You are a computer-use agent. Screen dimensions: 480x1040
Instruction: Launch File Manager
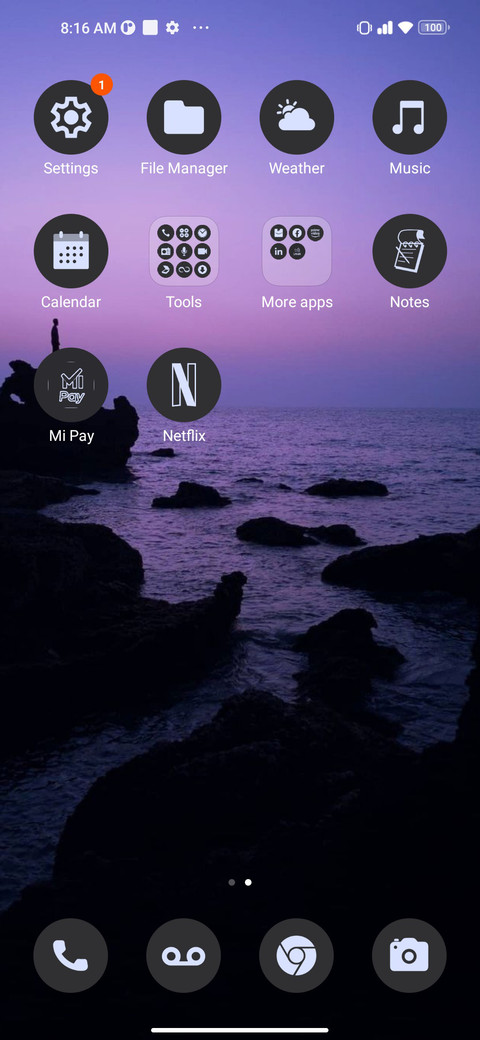click(x=184, y=117)
